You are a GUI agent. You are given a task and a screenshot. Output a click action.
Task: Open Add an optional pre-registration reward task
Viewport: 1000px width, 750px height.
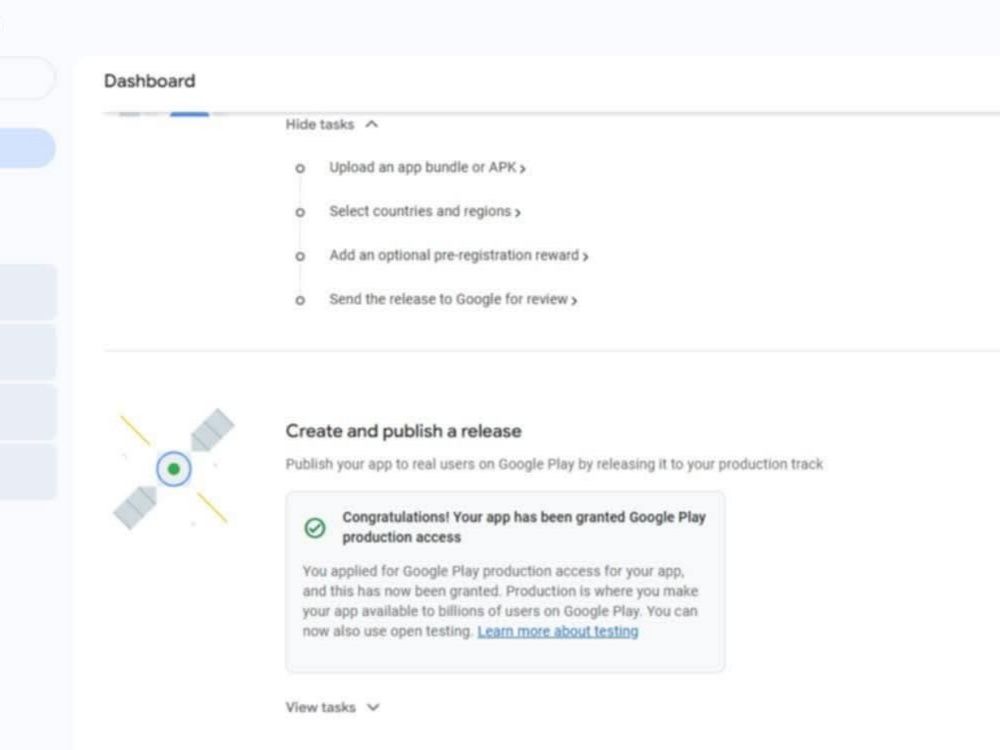459,256
